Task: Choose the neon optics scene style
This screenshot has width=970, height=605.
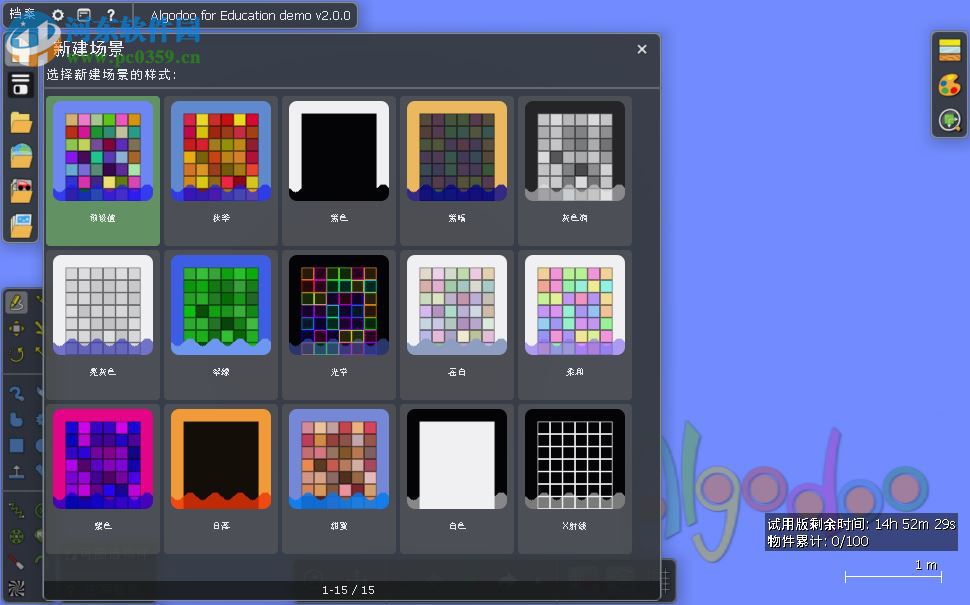Action: click(339, 325)
